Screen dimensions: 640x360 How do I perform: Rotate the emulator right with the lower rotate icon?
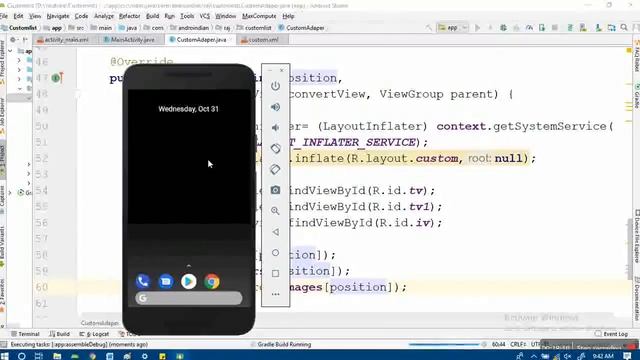click(x=276, y=169)
